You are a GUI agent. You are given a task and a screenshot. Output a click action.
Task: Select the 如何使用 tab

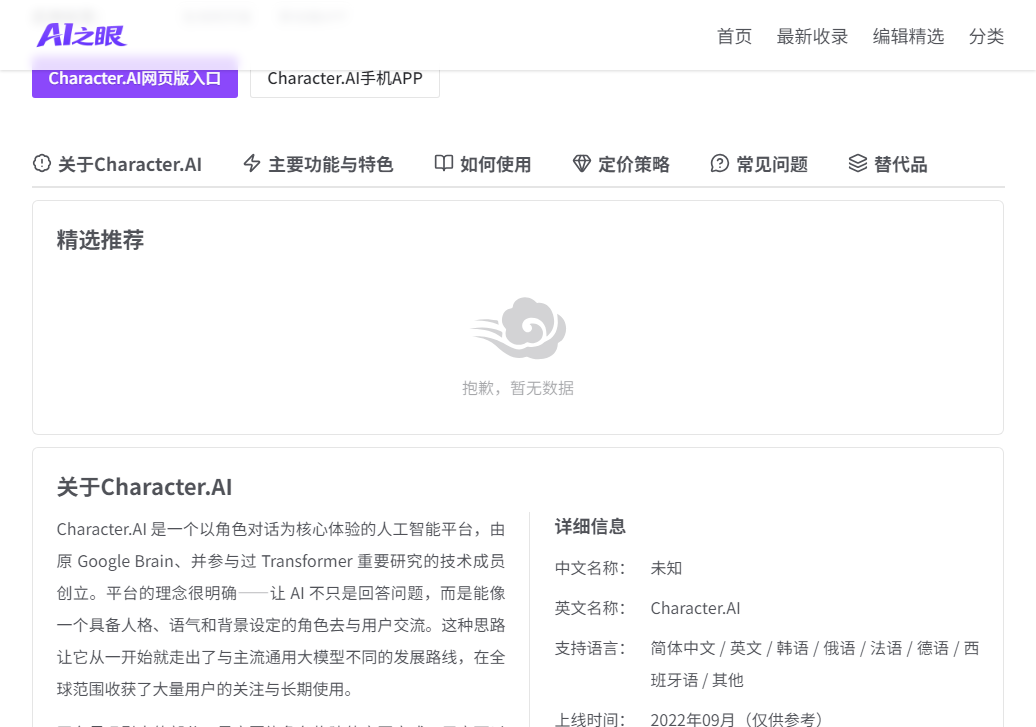pos(483,164)
